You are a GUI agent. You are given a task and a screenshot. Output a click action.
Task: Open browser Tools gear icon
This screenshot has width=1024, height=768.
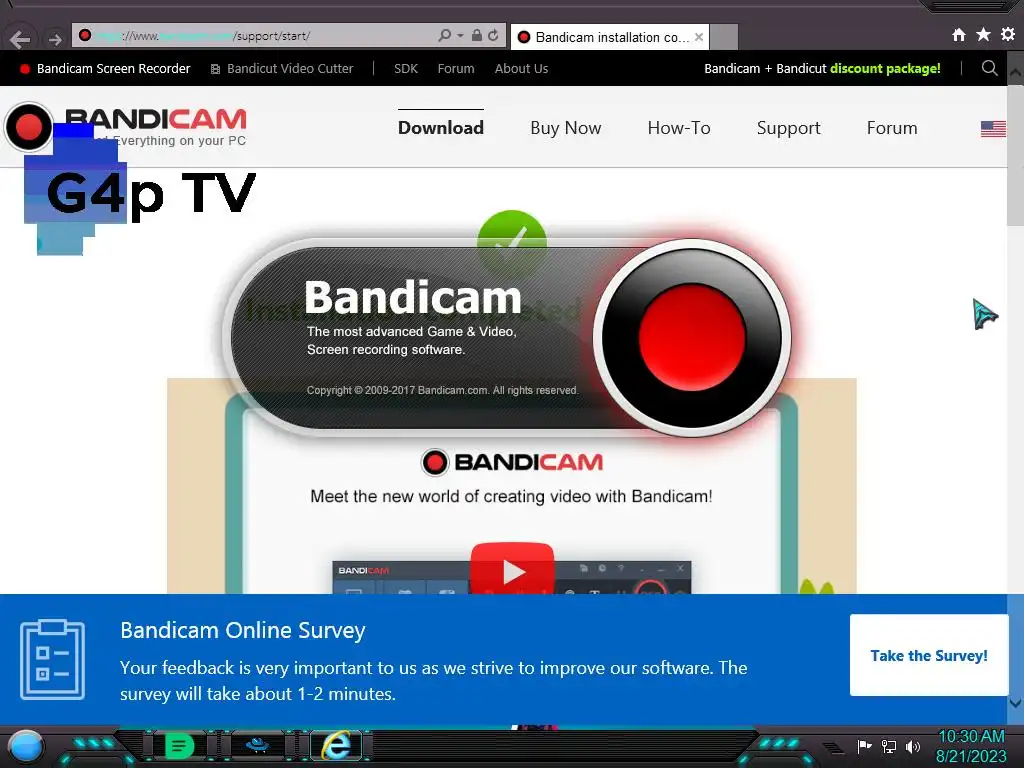click(x=1008, y=34)
